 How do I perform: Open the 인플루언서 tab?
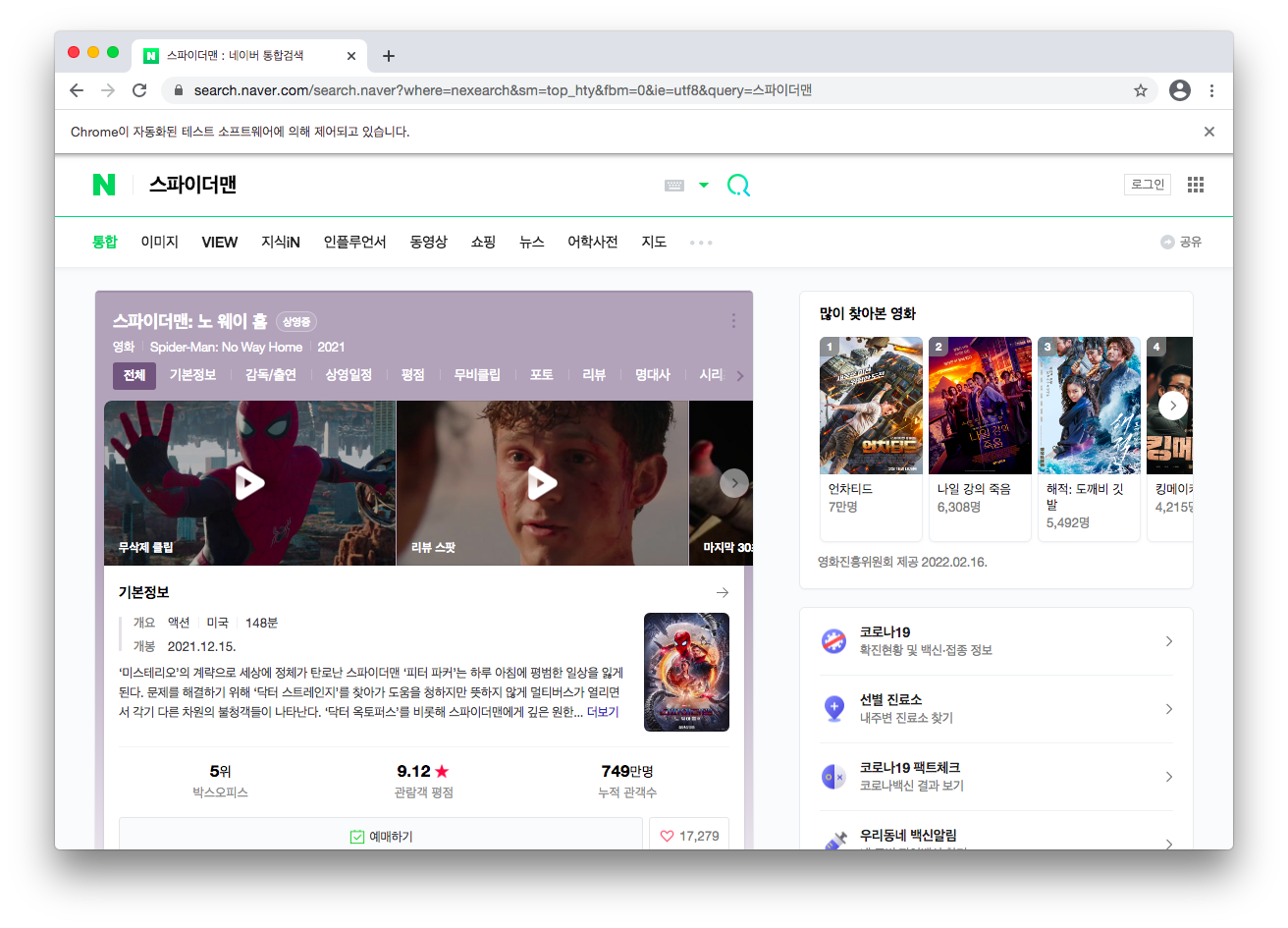point(354,242)
